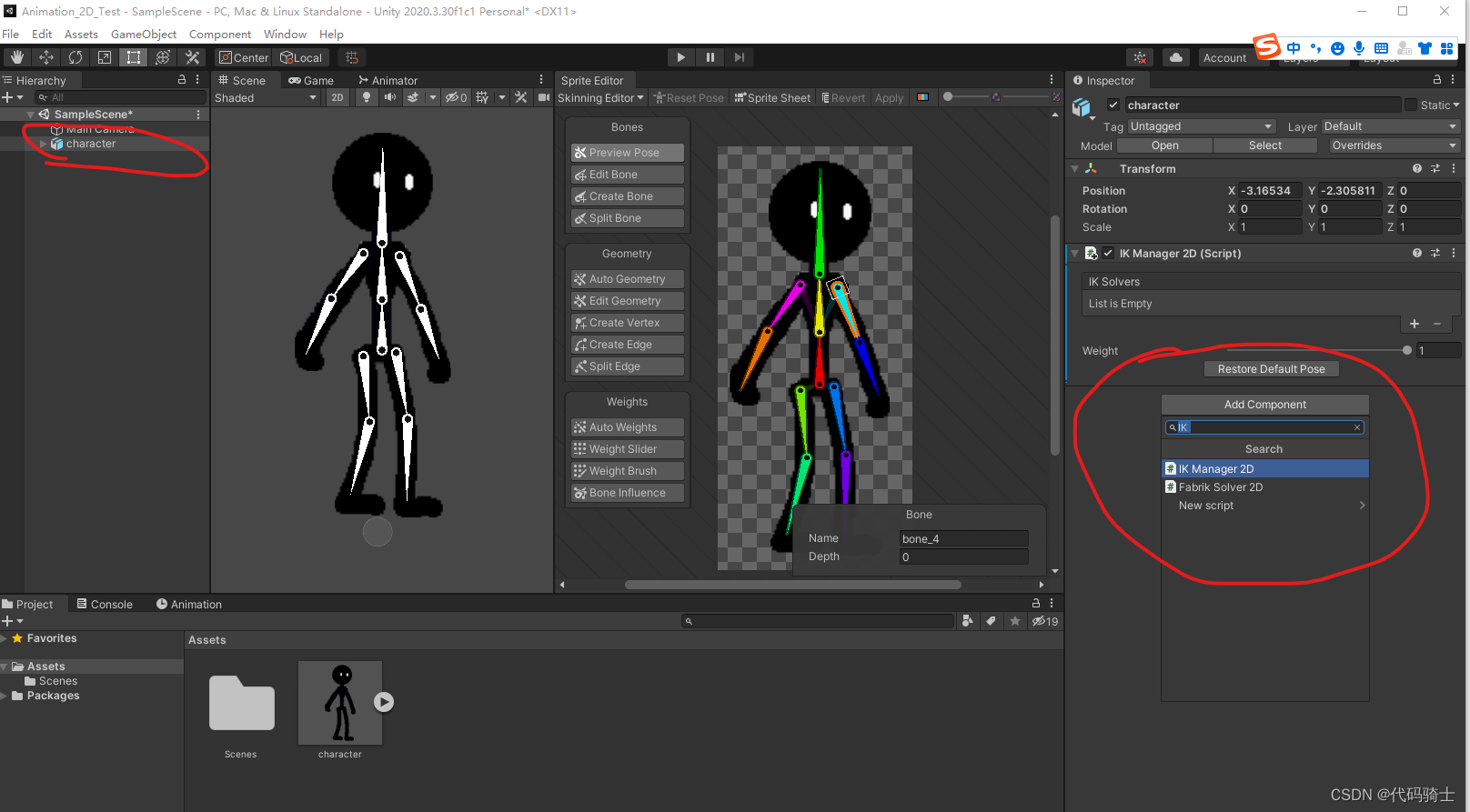Click the Pause button

pyautogui.click(x=710, y=57)
